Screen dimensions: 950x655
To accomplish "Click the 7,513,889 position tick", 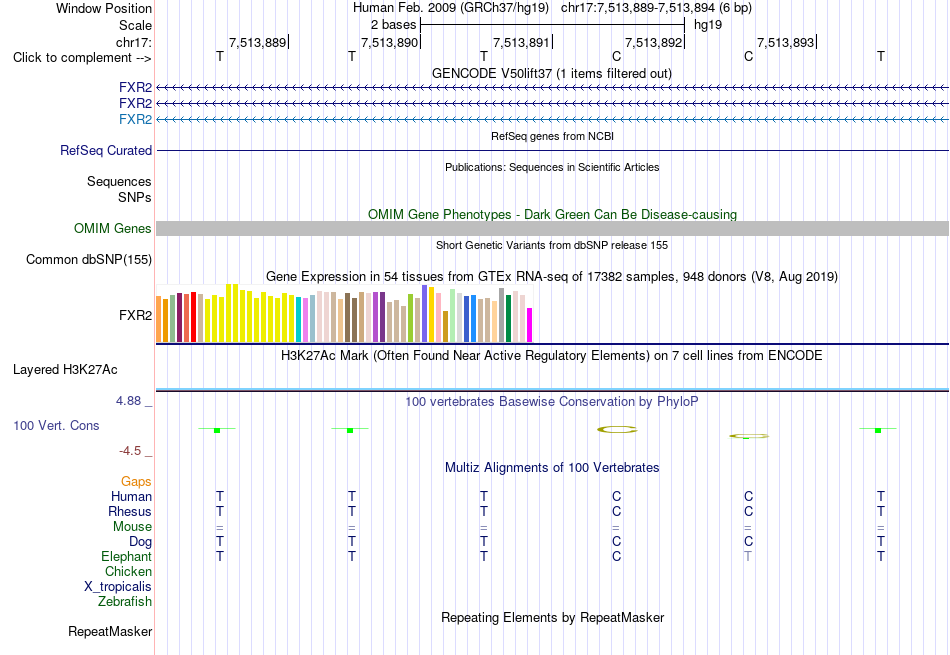I will tap(258, 42).
